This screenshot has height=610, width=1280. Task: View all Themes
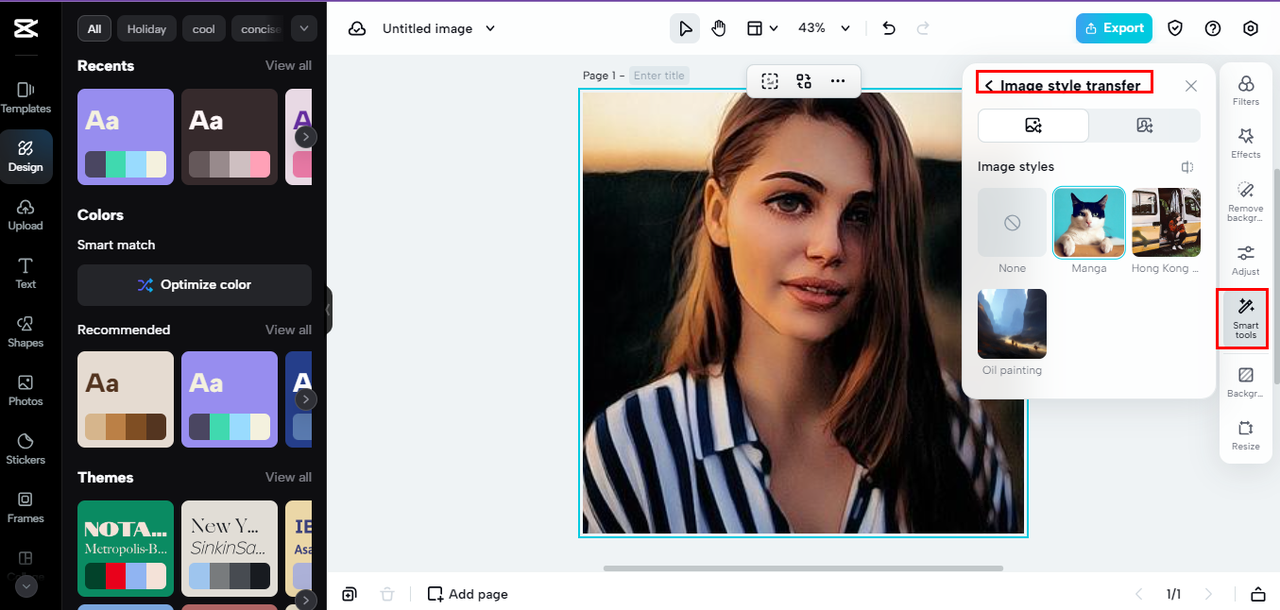(x=288, y=477)
